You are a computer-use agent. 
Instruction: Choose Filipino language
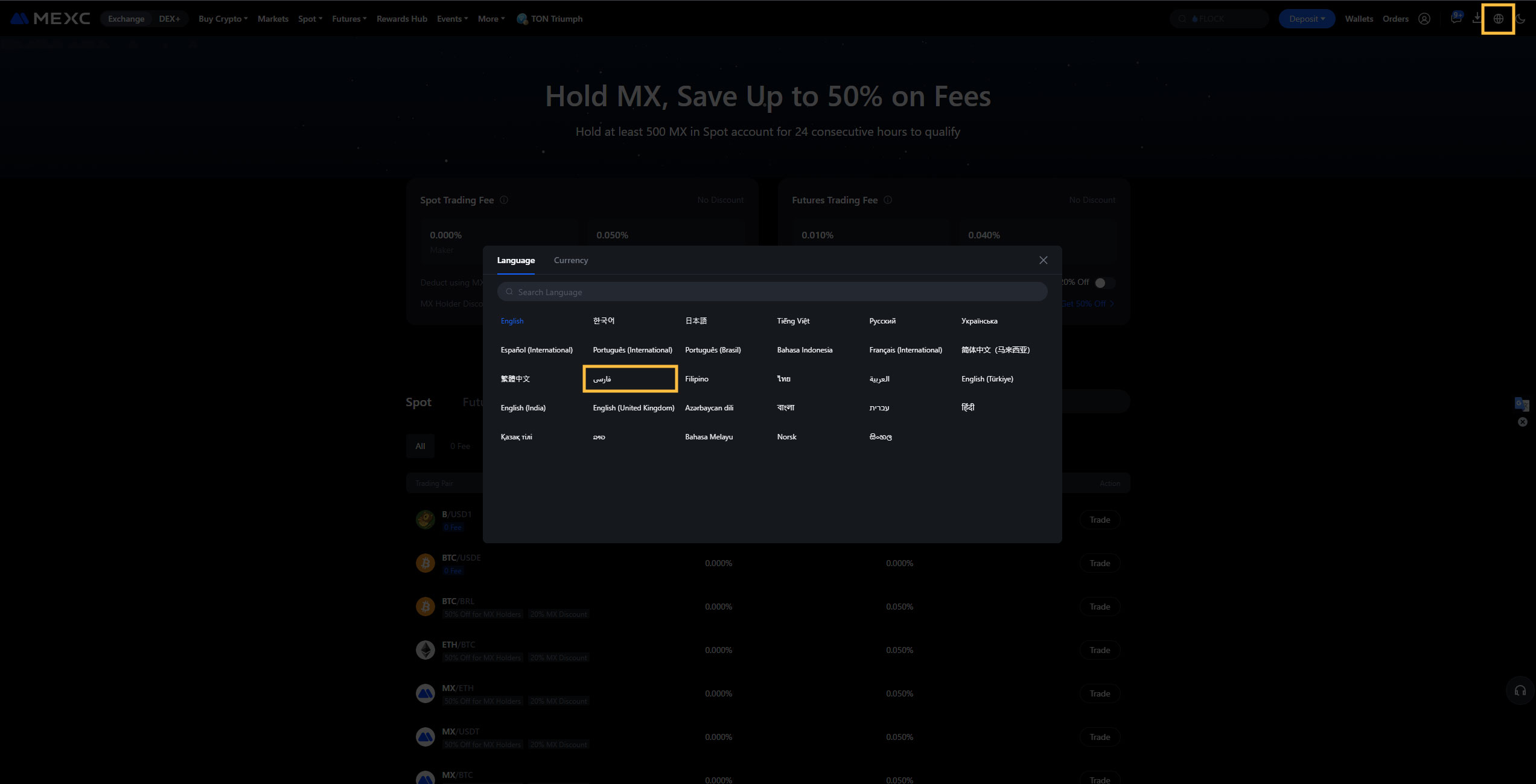(696, 379)
